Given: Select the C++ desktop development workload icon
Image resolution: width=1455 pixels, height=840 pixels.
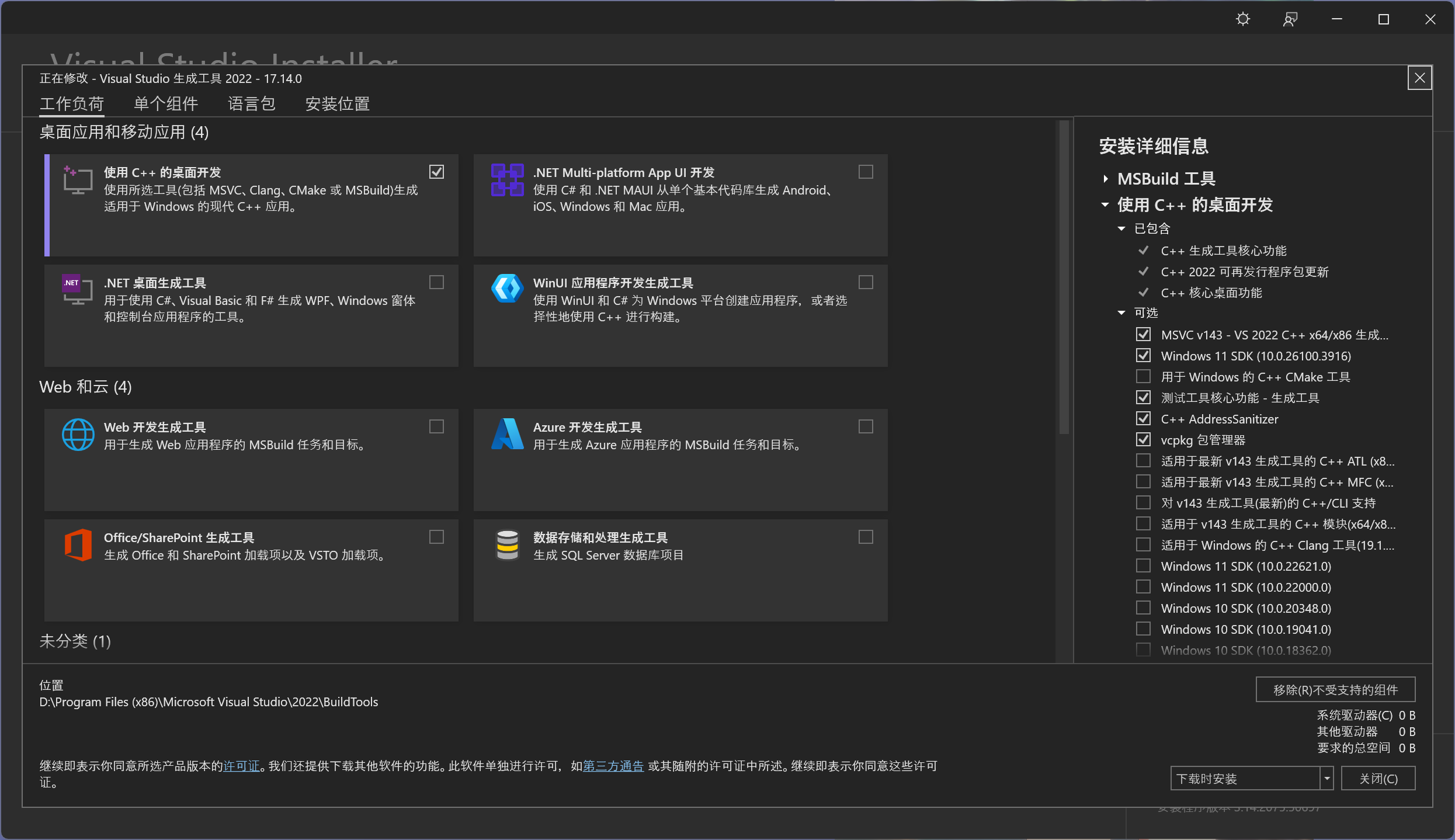Looking at the screenshot, I should click(x=78, y=181).
